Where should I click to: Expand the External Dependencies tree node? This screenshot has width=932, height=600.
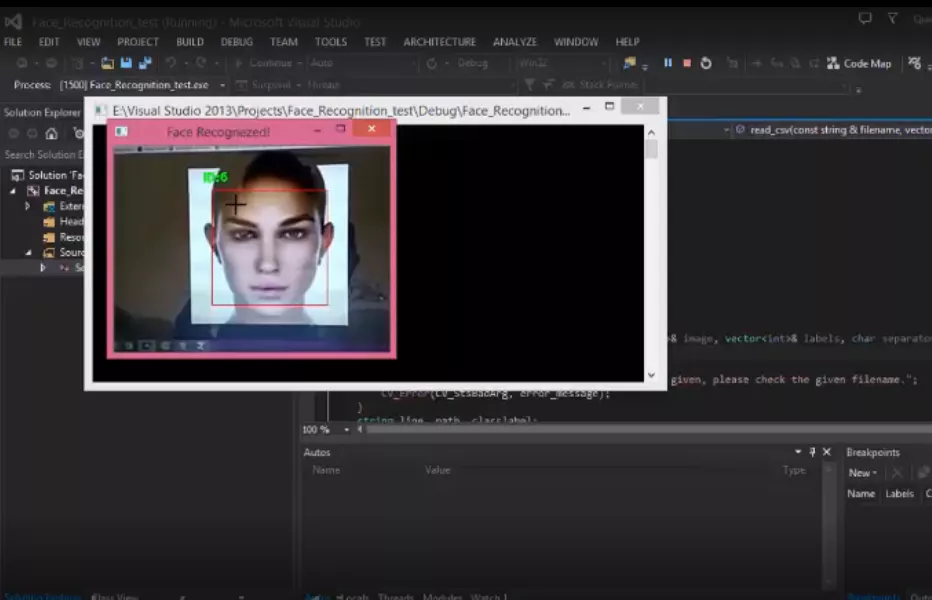coord(28,206)
